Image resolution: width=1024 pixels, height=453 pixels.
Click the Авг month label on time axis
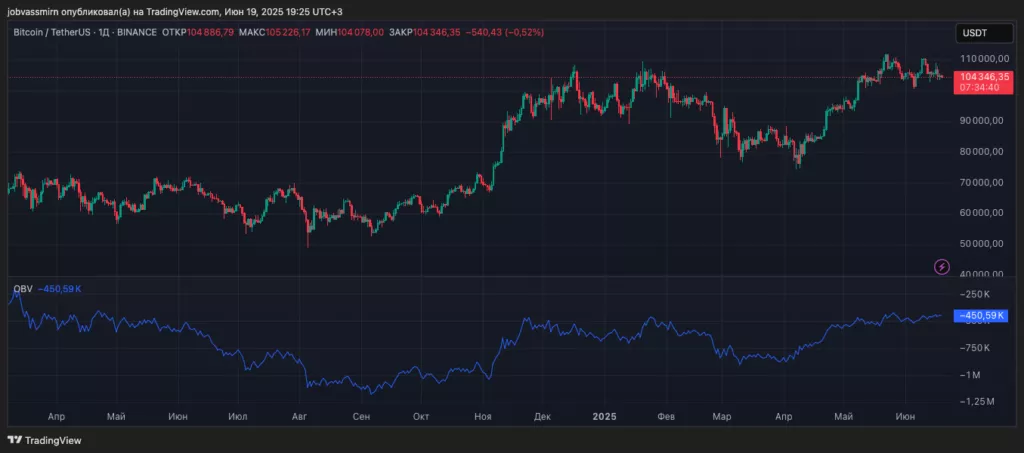tap(300, 415)
